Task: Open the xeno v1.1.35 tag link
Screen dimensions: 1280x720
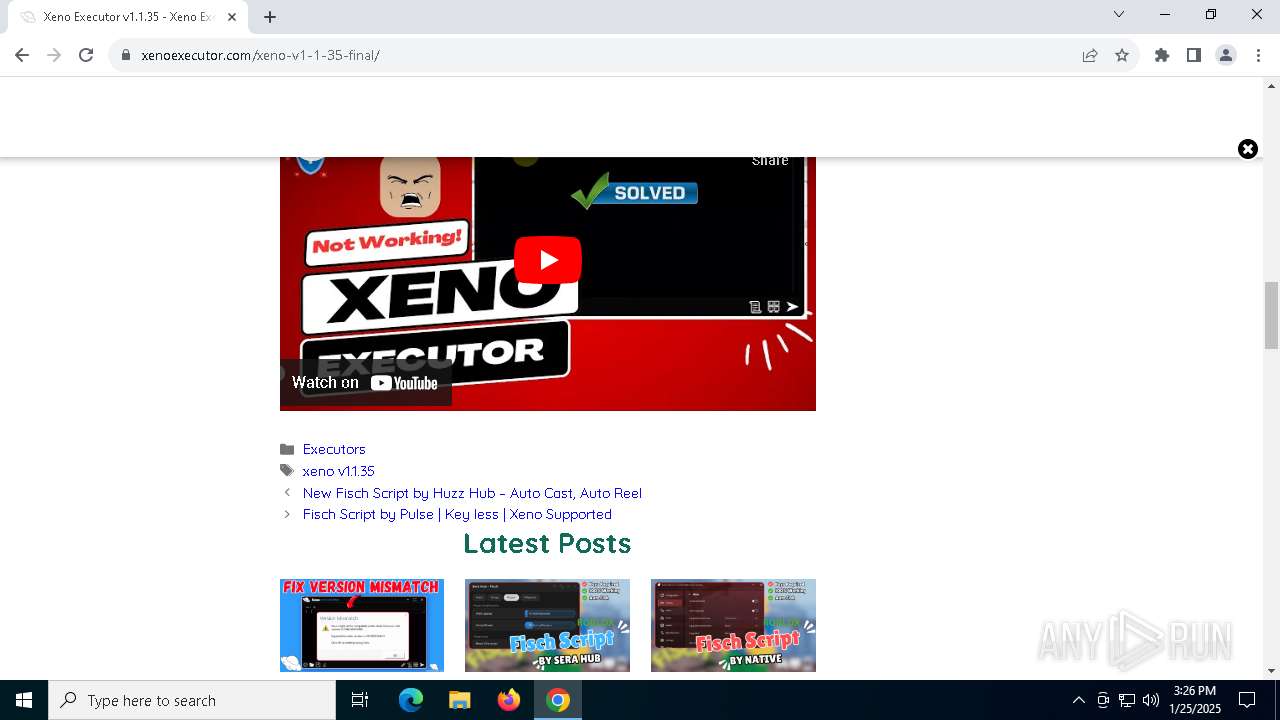Action: (x=338, y=471)
